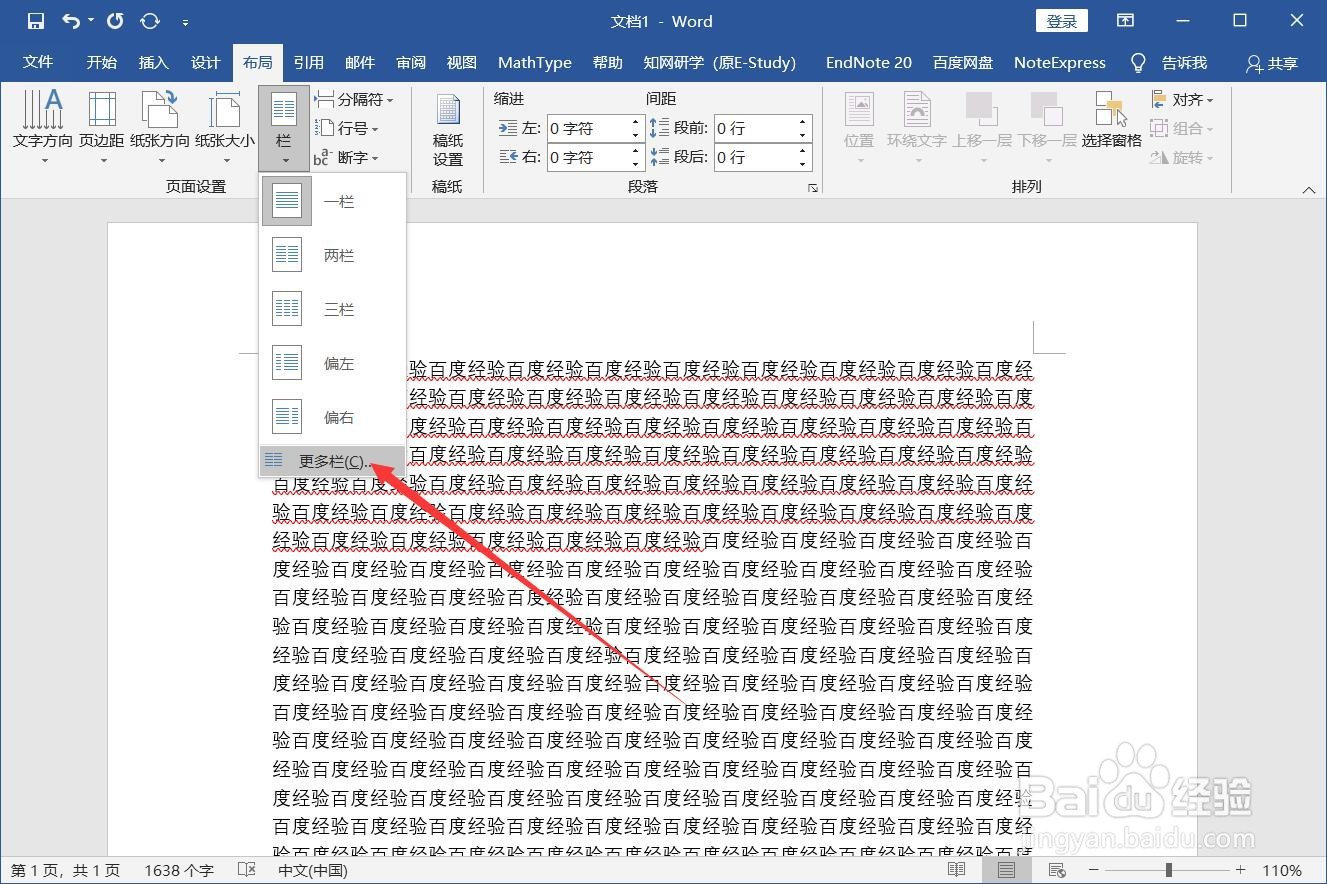Open the ribbon display options icon
Image resolution: width=1327 pixels, height=884 pixels.
point(1126,21)
